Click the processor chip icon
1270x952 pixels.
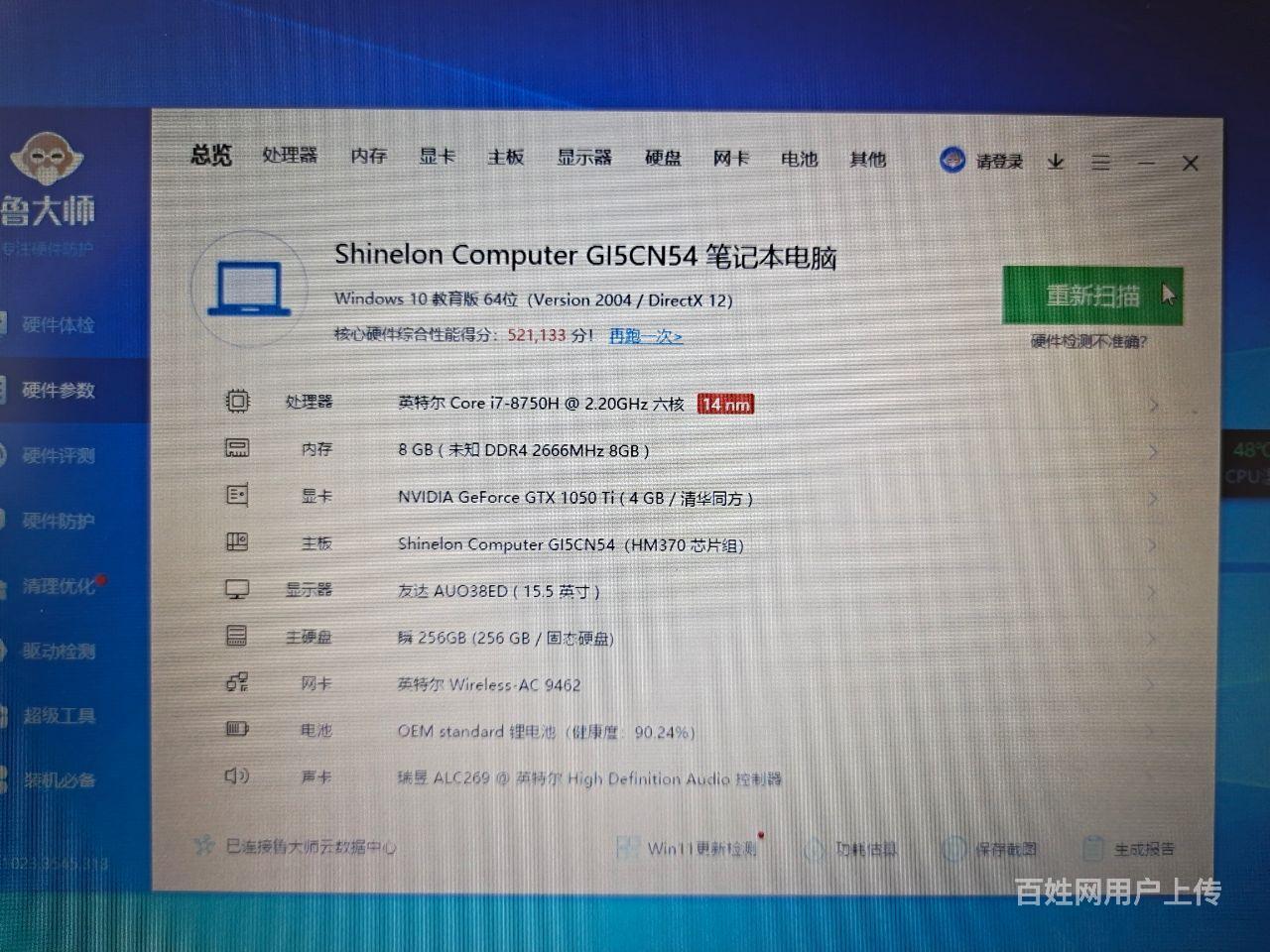(237, 401)
